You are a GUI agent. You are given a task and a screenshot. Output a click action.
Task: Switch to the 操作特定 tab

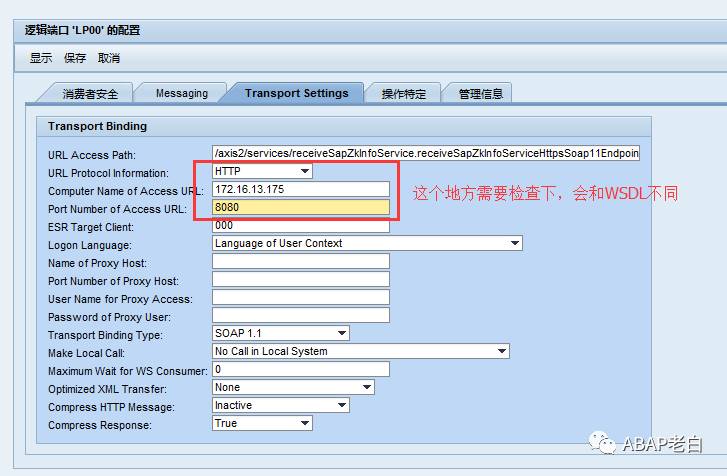click(403, 94)
